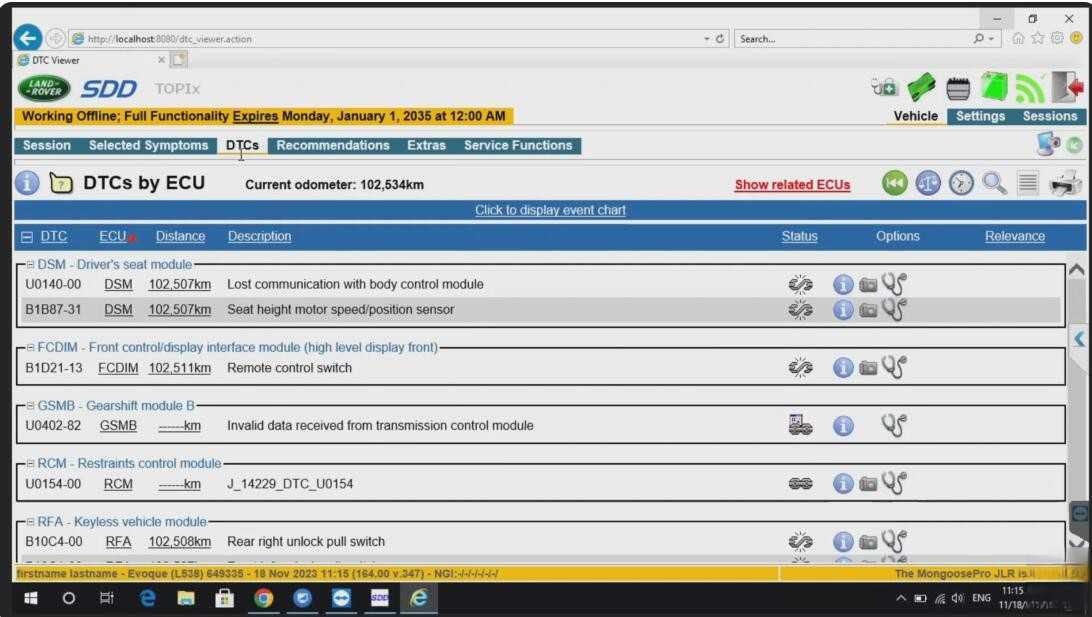The height and width of the screenshot is (617, 1092).
Task: Click the list view lines icon
Action: tap(1027, 183)
